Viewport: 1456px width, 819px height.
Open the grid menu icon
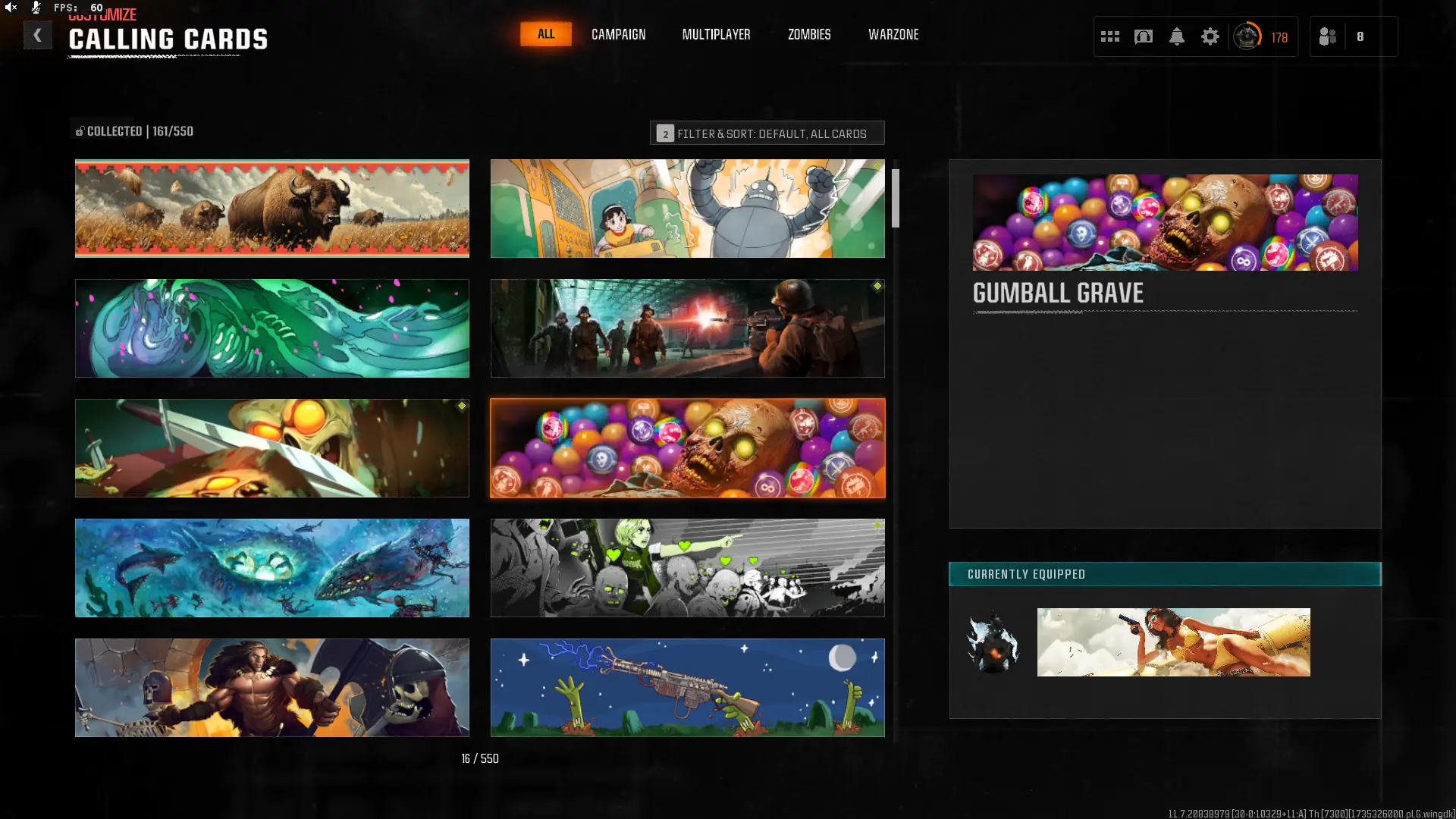coord(1109,36)
